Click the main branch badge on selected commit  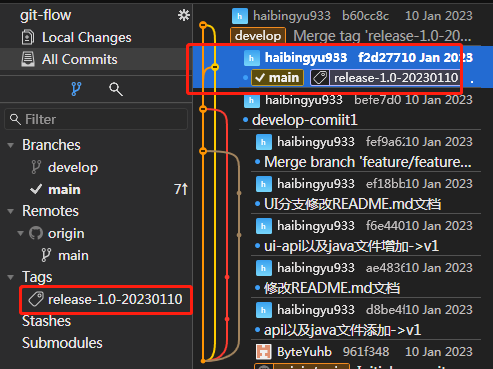[277, 78]
